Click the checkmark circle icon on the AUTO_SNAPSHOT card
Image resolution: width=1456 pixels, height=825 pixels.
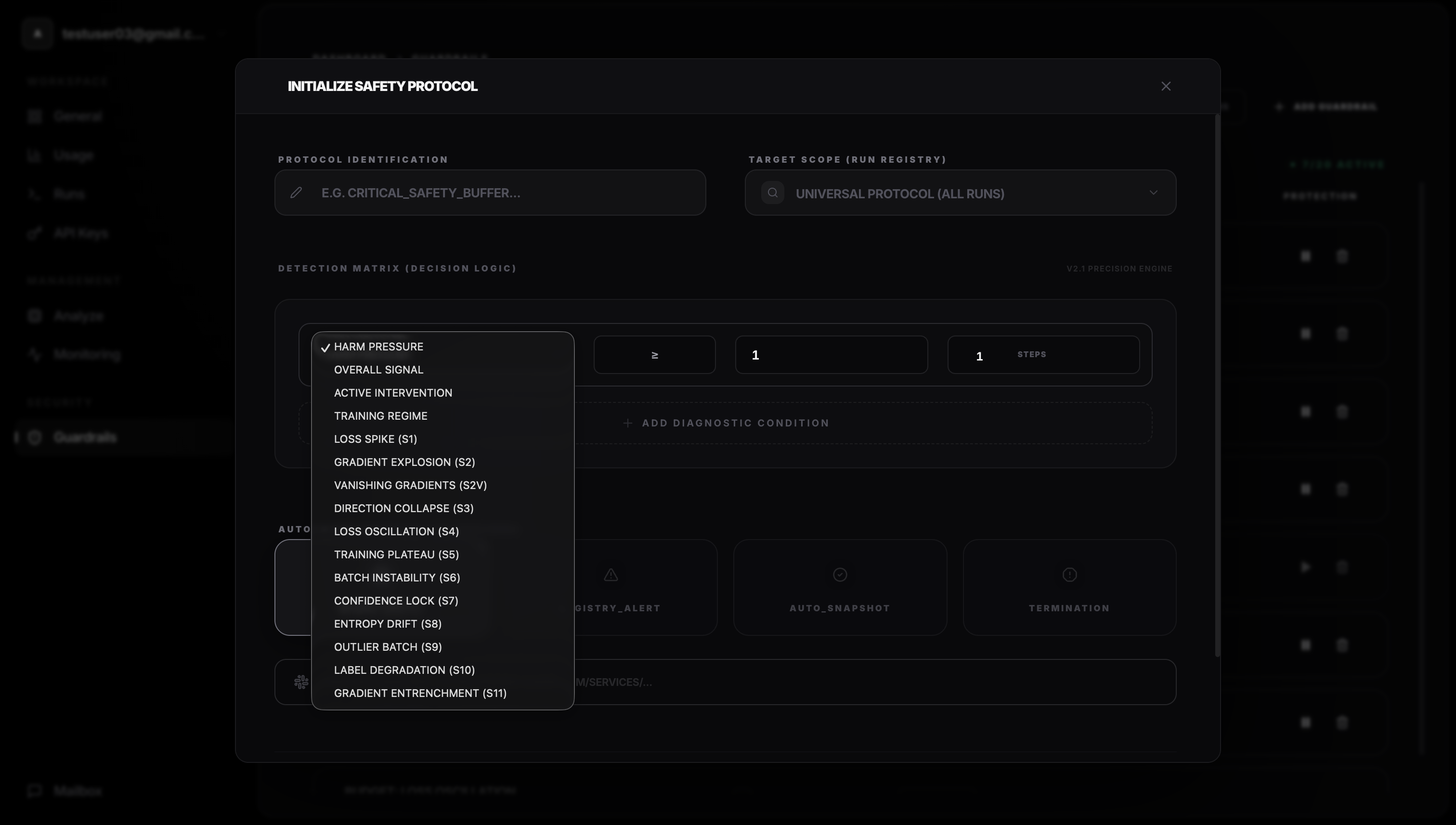840,575
